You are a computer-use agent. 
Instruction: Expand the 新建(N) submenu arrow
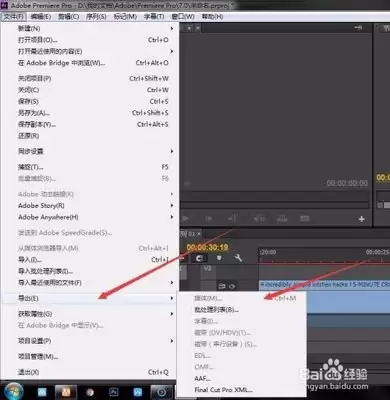point(172,28)
